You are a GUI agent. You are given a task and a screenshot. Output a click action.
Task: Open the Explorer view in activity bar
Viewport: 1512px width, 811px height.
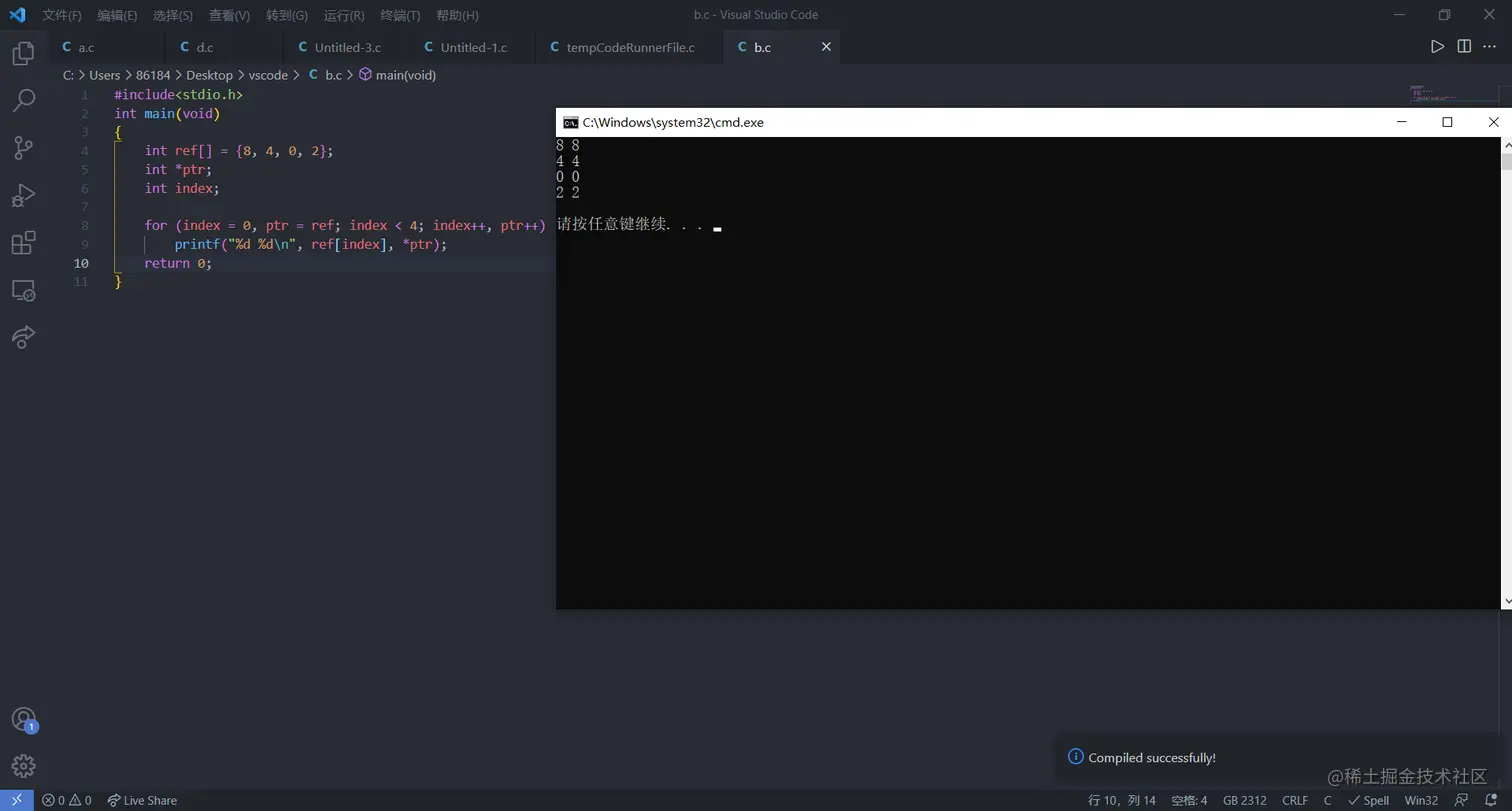(23, 53)
